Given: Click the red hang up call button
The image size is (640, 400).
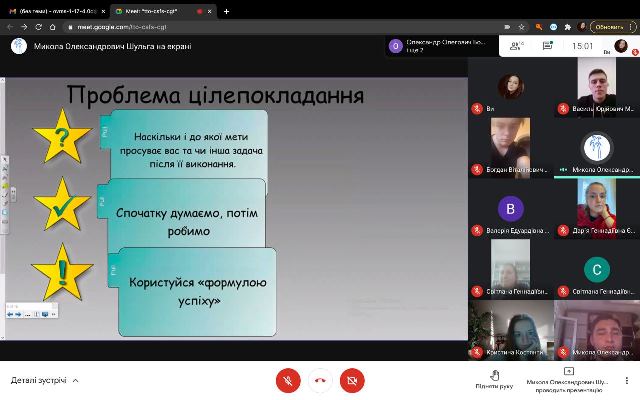Looking at the screenshot, I should 320,380.
